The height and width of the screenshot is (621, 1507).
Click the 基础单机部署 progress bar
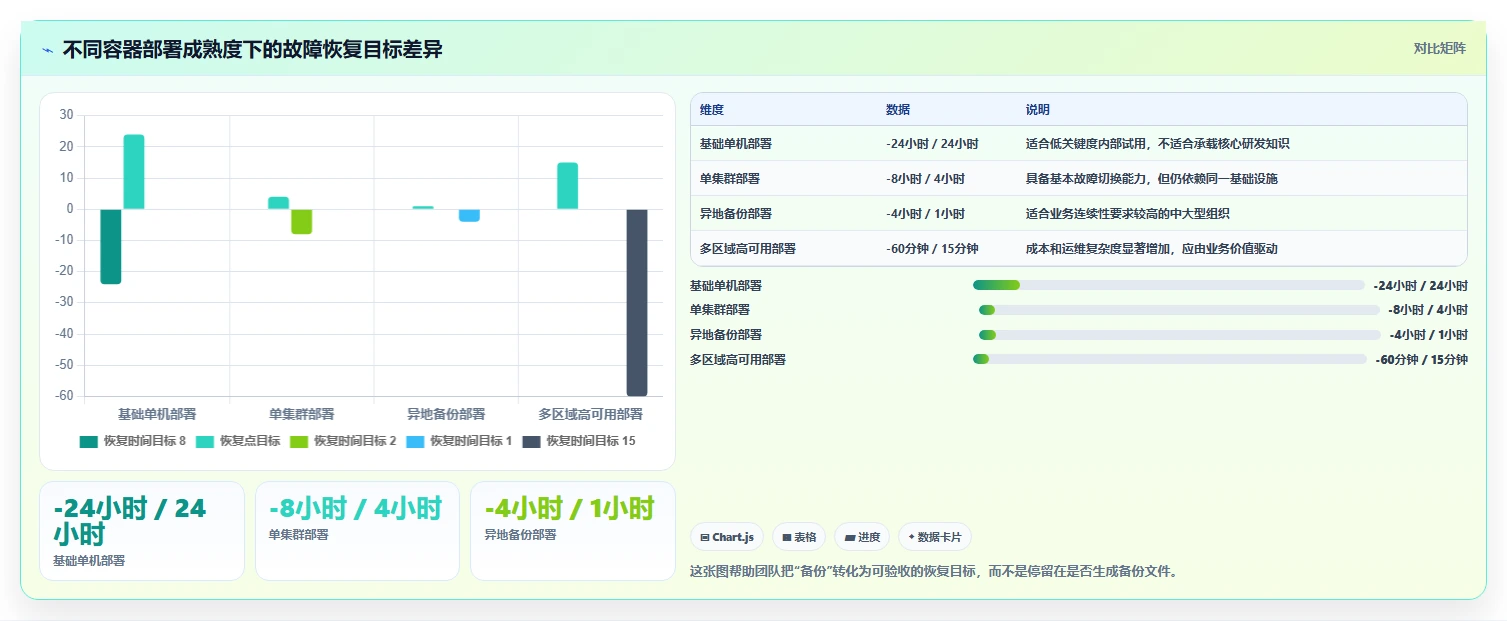[1168, 285]
